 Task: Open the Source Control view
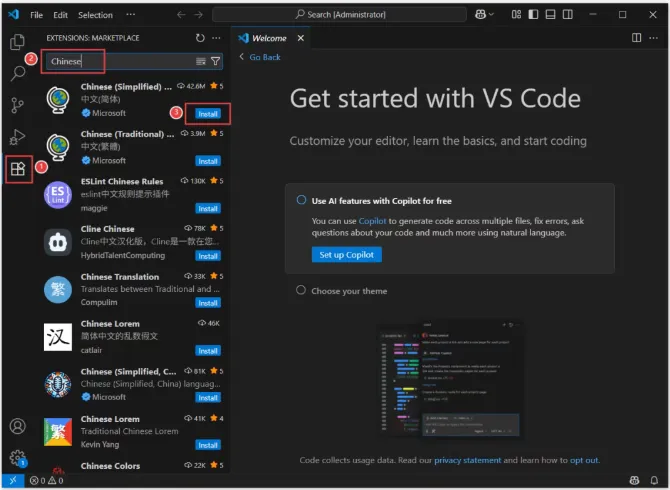click(17, 105)
